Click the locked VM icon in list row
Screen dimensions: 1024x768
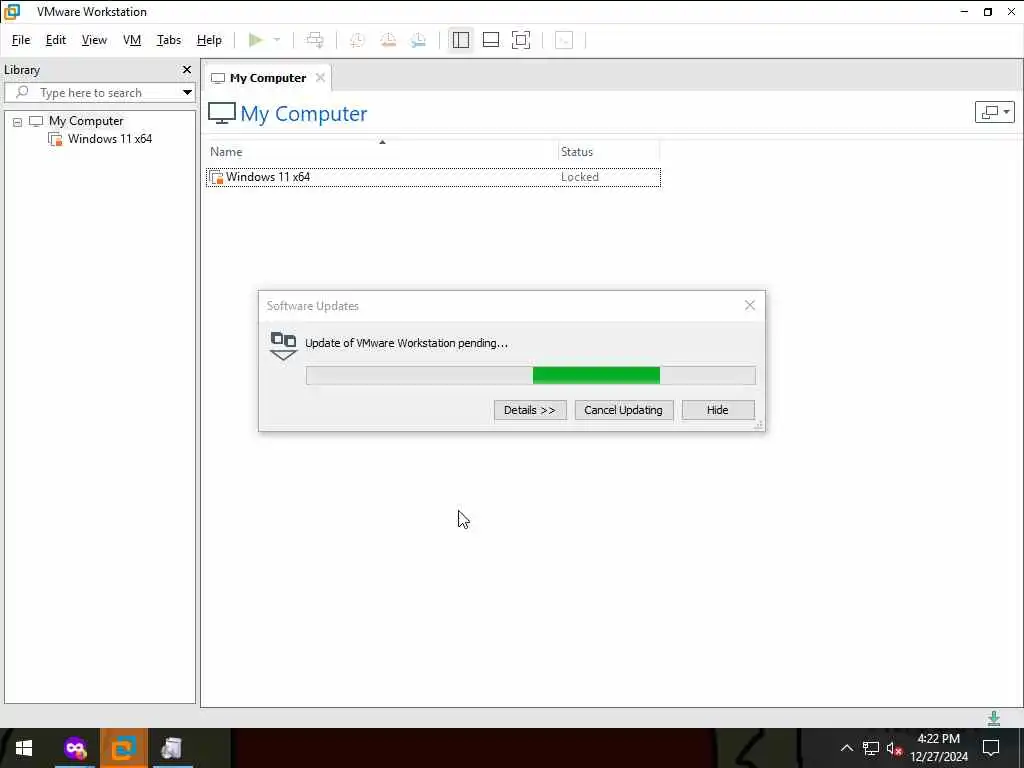tap(217, 178)
